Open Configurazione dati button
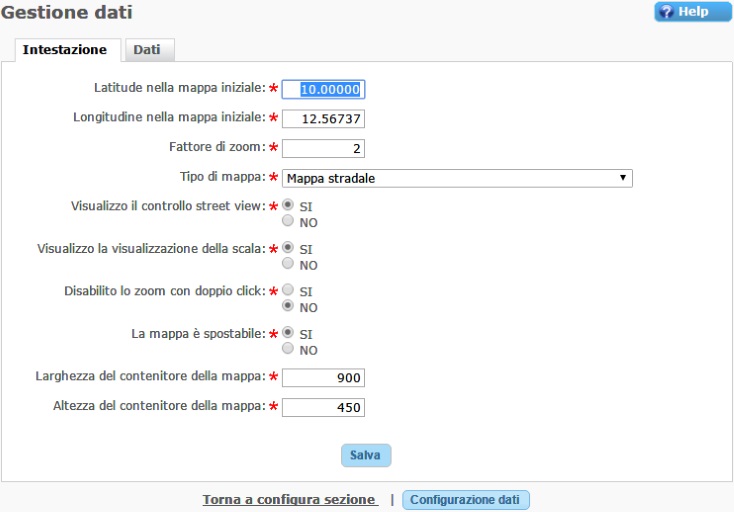The image size is (734, 512). [465, 499]
